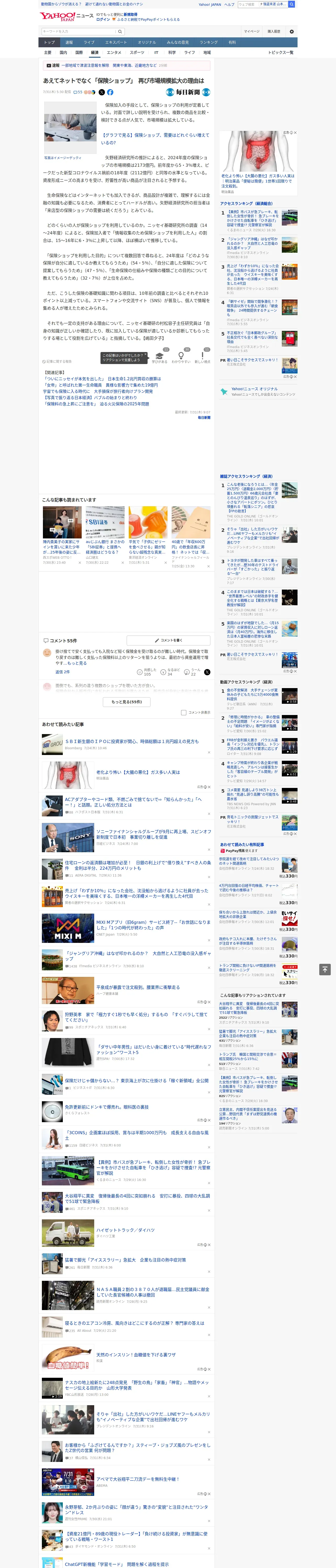Click the top commenter's avatar icon
The height and width of the screenshot is (1568, 336).
47,653
